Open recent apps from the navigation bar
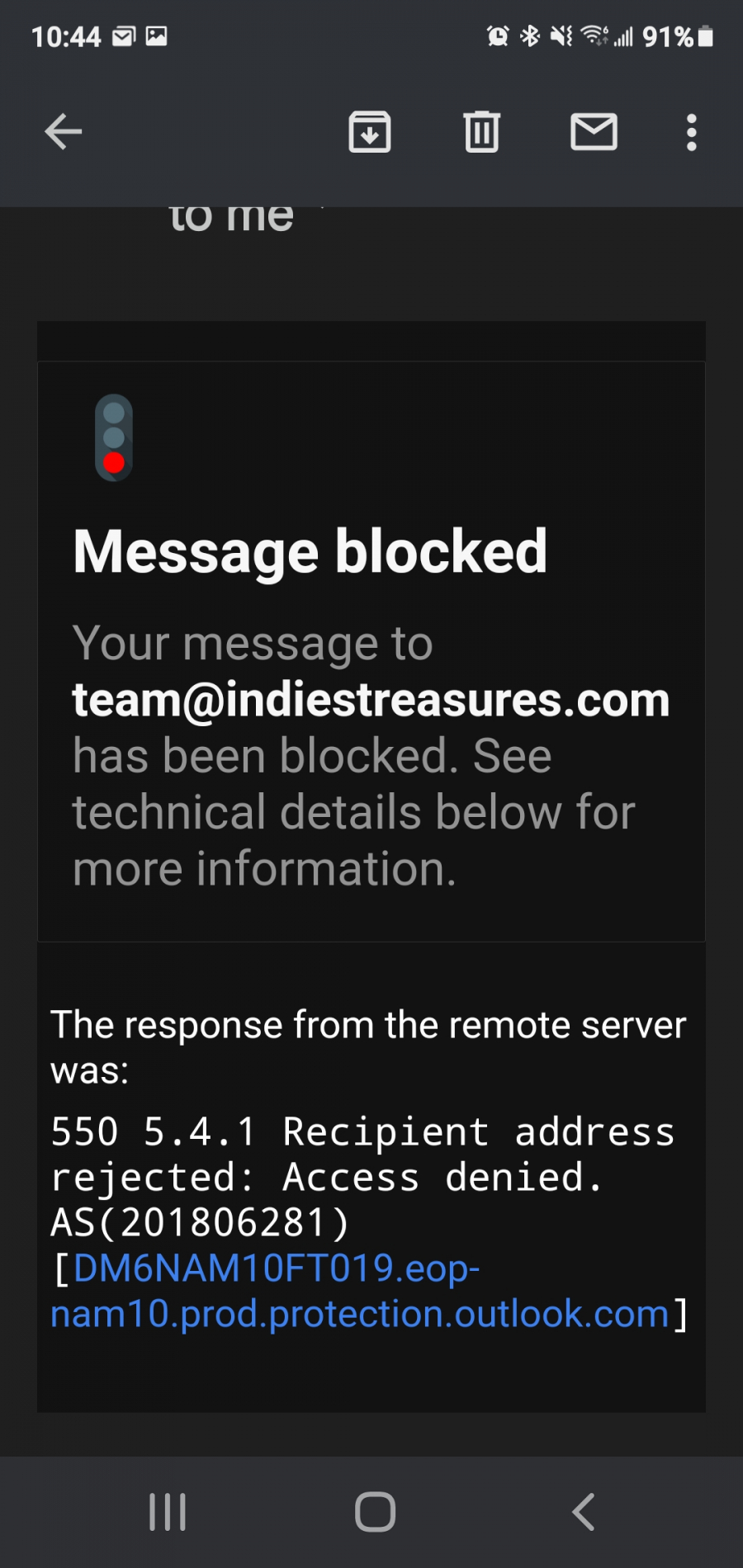Screen dimensions: 743x1568 [x=168, y=1512]
